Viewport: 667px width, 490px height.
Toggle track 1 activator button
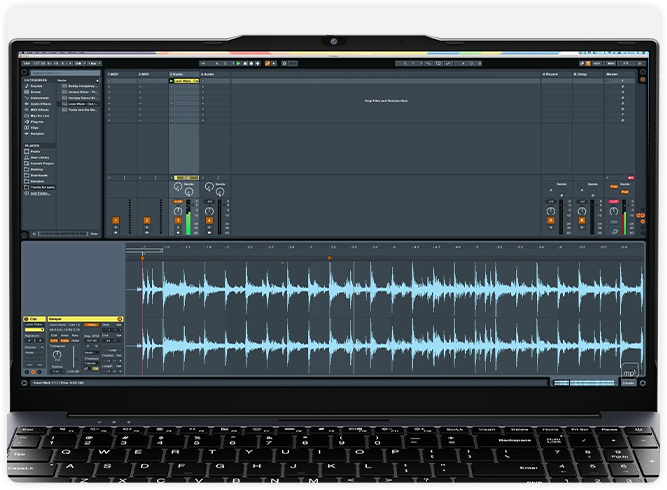coord(116,219)
